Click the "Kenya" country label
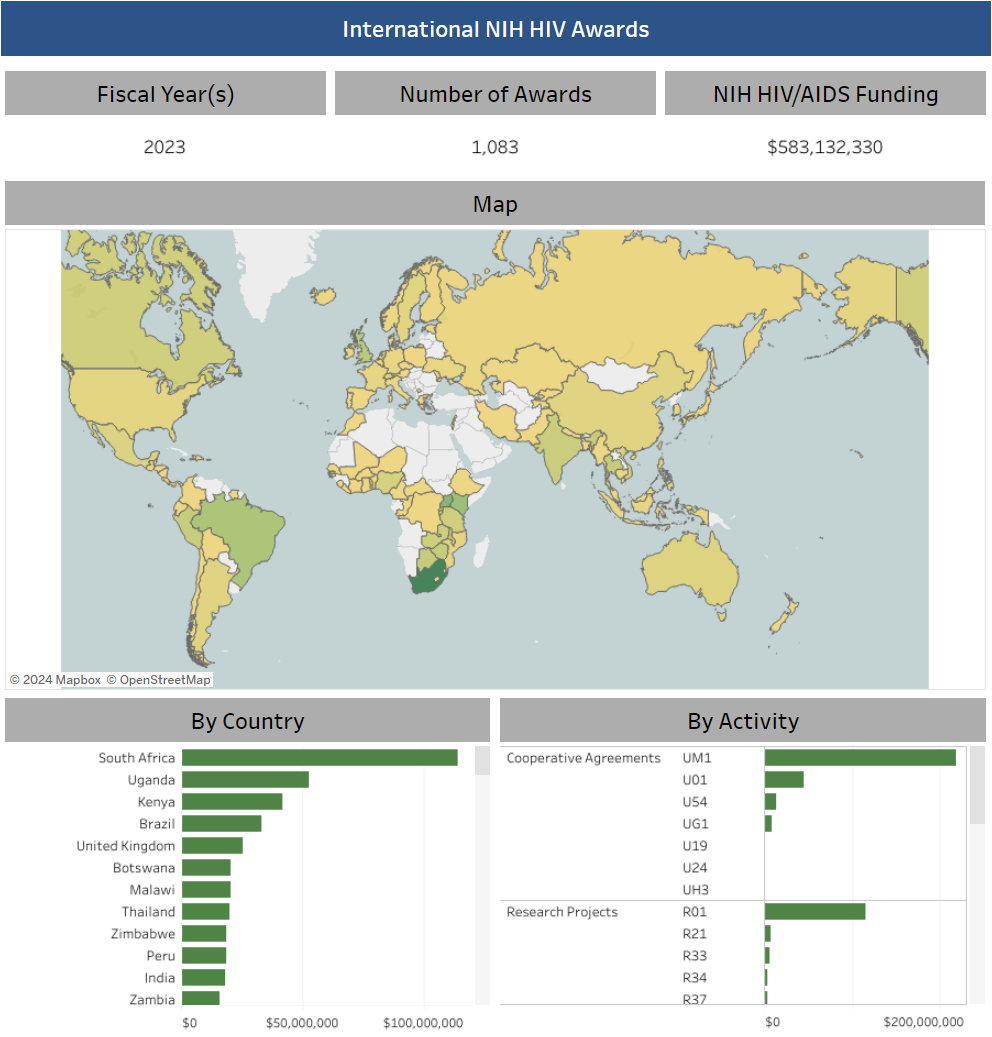The image size is (992, 1037). click(156, 802)
